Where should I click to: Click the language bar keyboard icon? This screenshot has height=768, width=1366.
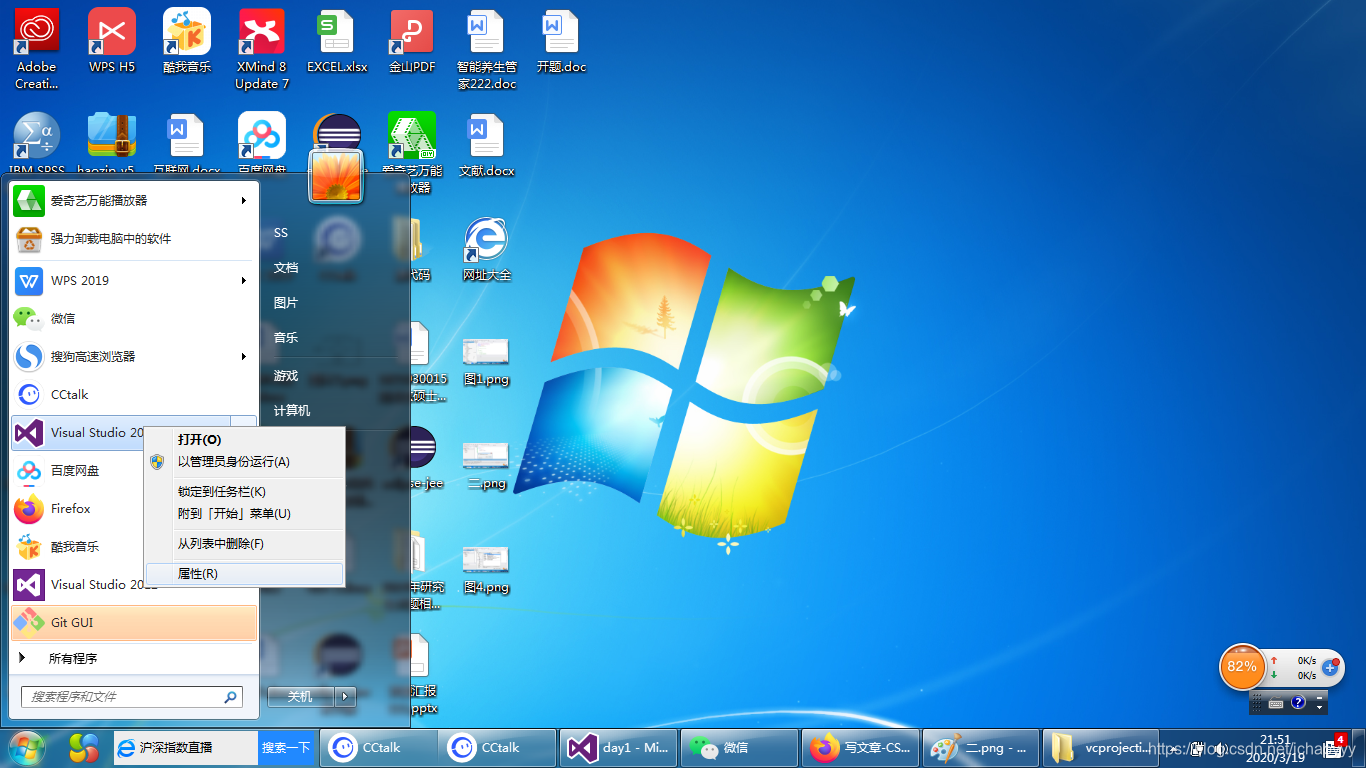[1276, 703]
